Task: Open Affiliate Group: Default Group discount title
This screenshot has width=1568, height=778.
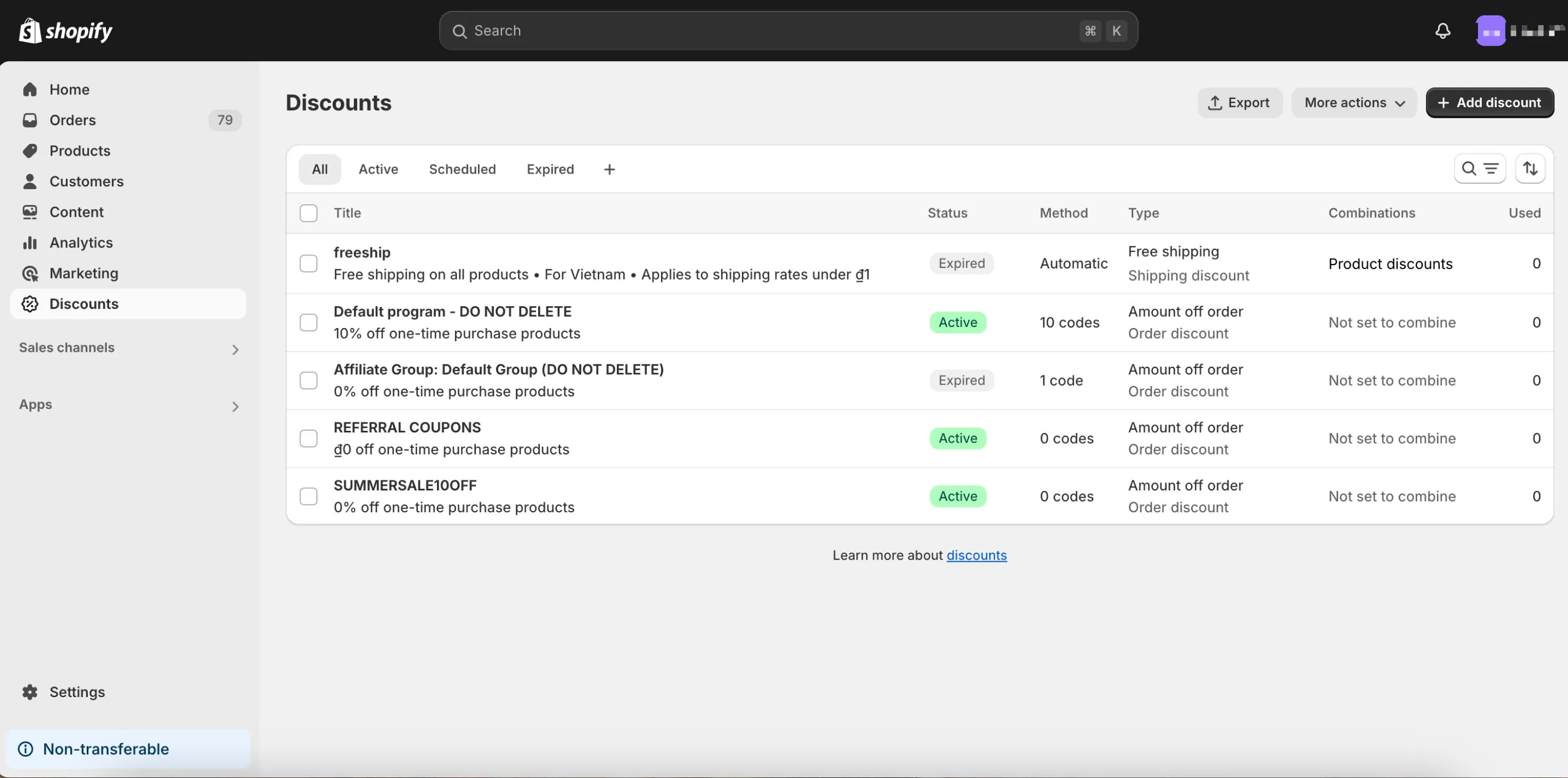Action: pyautogui.click(x=499, y=369)
